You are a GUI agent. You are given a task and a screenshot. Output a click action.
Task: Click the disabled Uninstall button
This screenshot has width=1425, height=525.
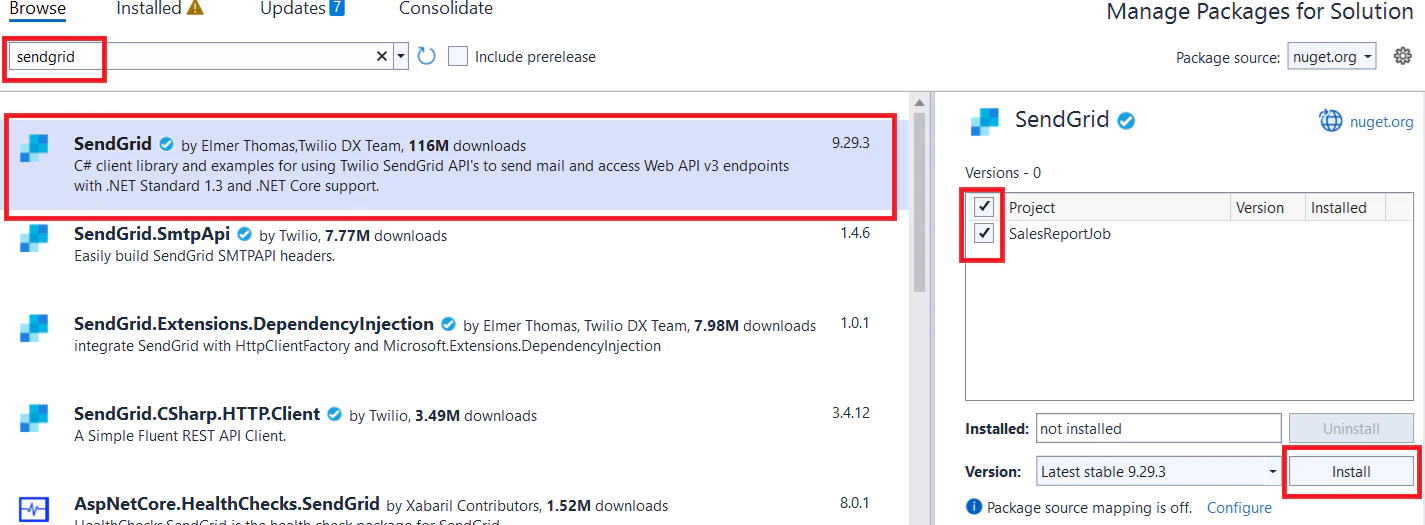click(x=1351, y=428)
